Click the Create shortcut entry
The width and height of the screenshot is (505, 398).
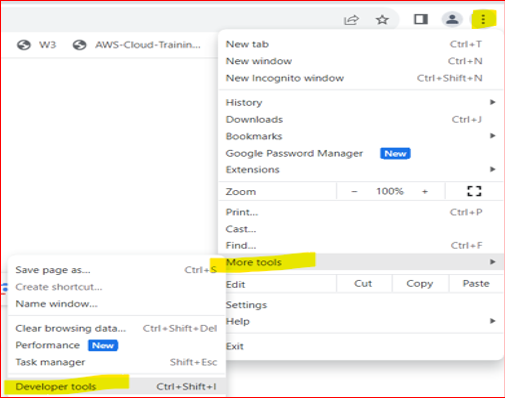point(117,287)
